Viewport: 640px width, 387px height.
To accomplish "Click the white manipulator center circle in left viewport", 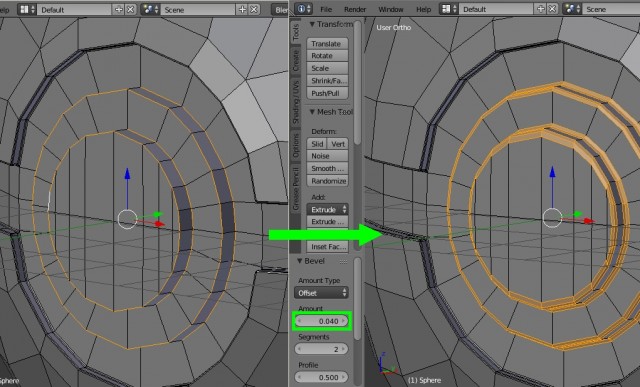I will point(127,219).
